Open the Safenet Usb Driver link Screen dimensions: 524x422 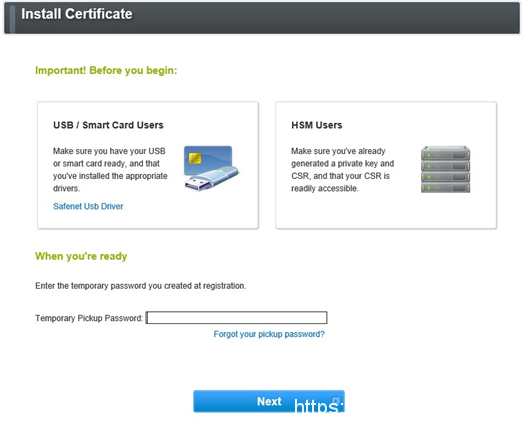point(88,206)
